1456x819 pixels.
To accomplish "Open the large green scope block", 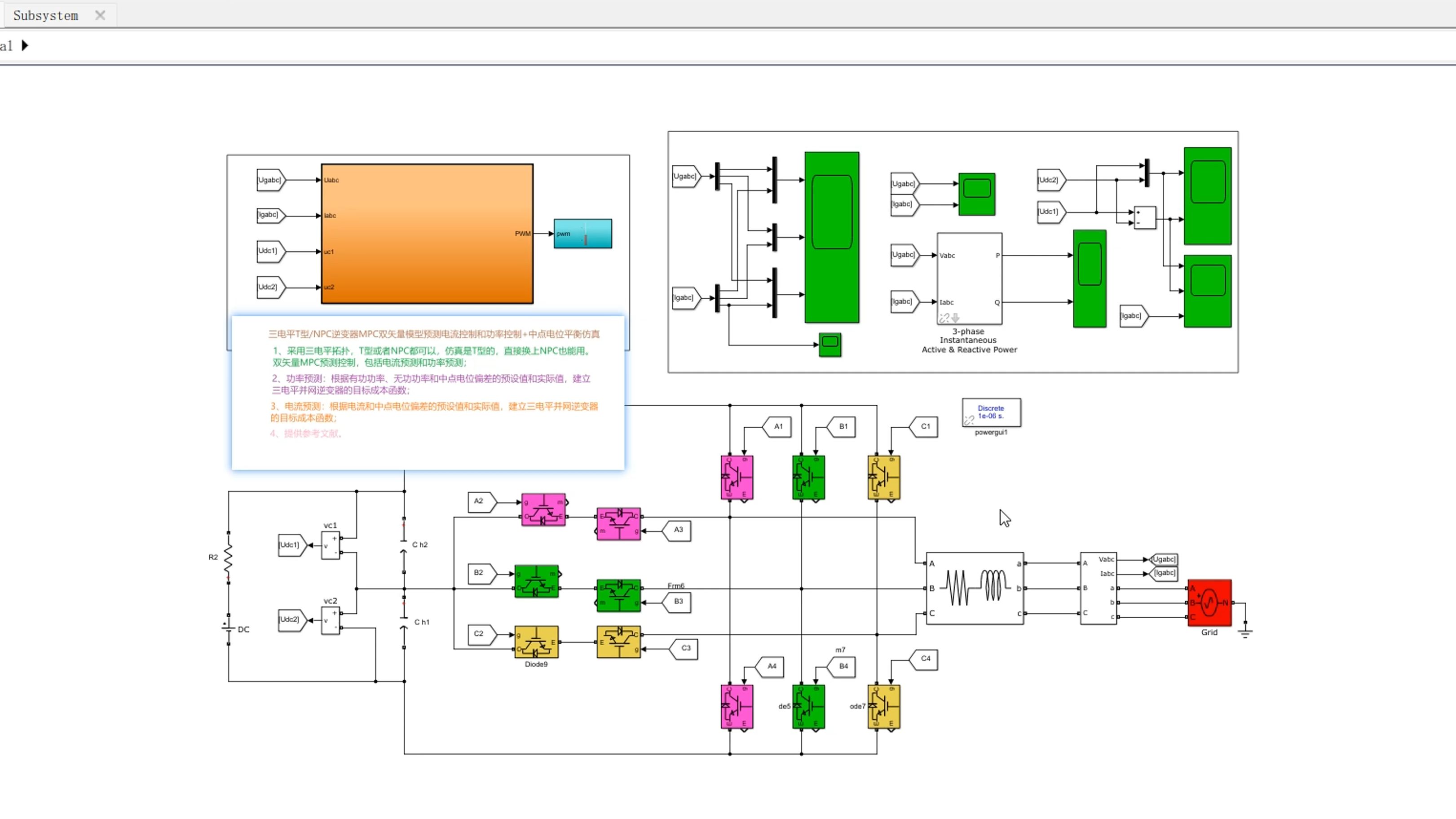I will click(x=831, y=237).
